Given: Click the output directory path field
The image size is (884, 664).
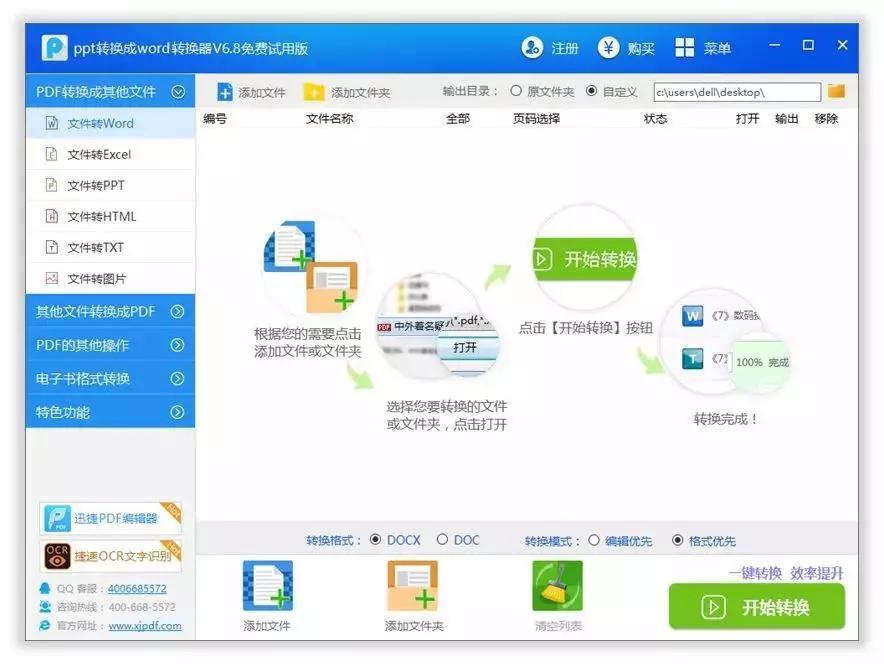Looking at the screenshot, I should click(737, 92).
